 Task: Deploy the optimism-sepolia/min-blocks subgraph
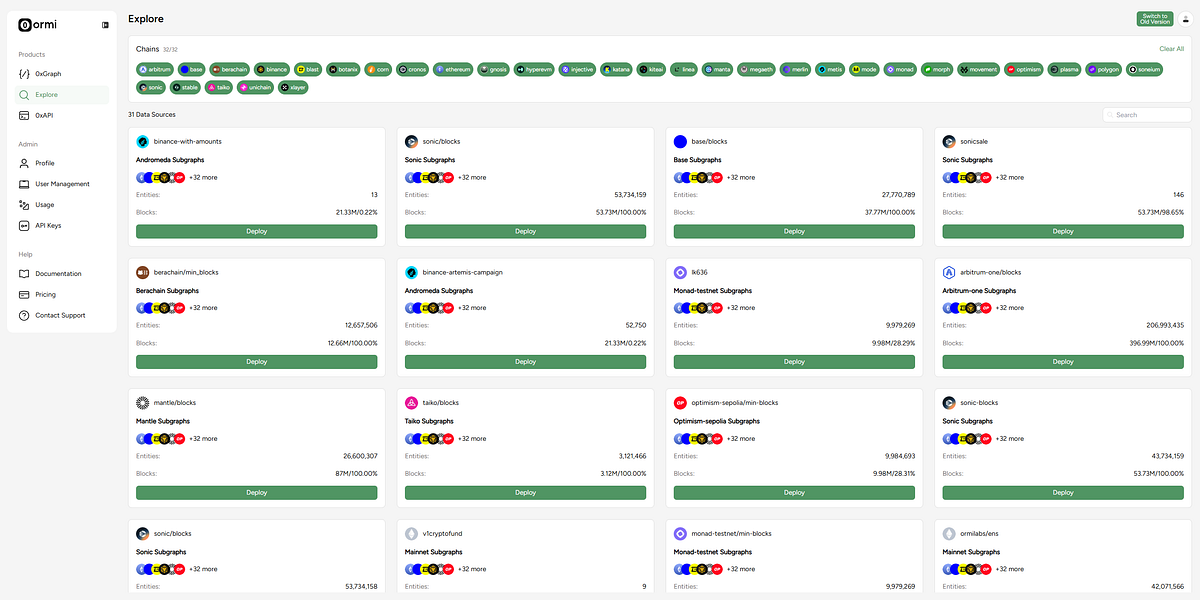pyautogui.click(x=795, y=492)
